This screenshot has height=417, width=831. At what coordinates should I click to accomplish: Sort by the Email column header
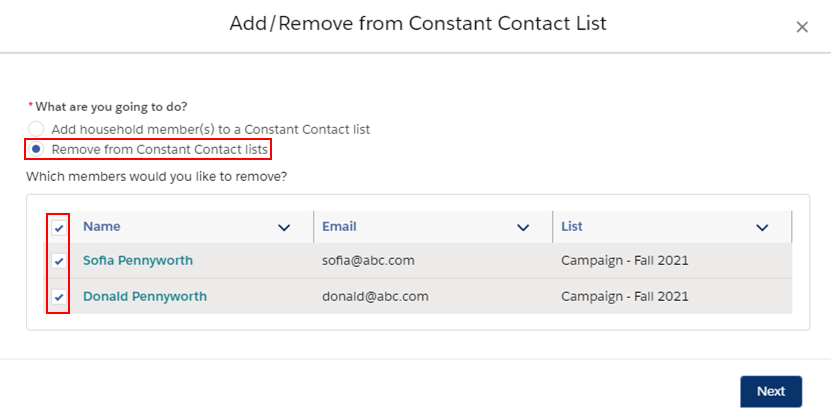pos(339,226)
